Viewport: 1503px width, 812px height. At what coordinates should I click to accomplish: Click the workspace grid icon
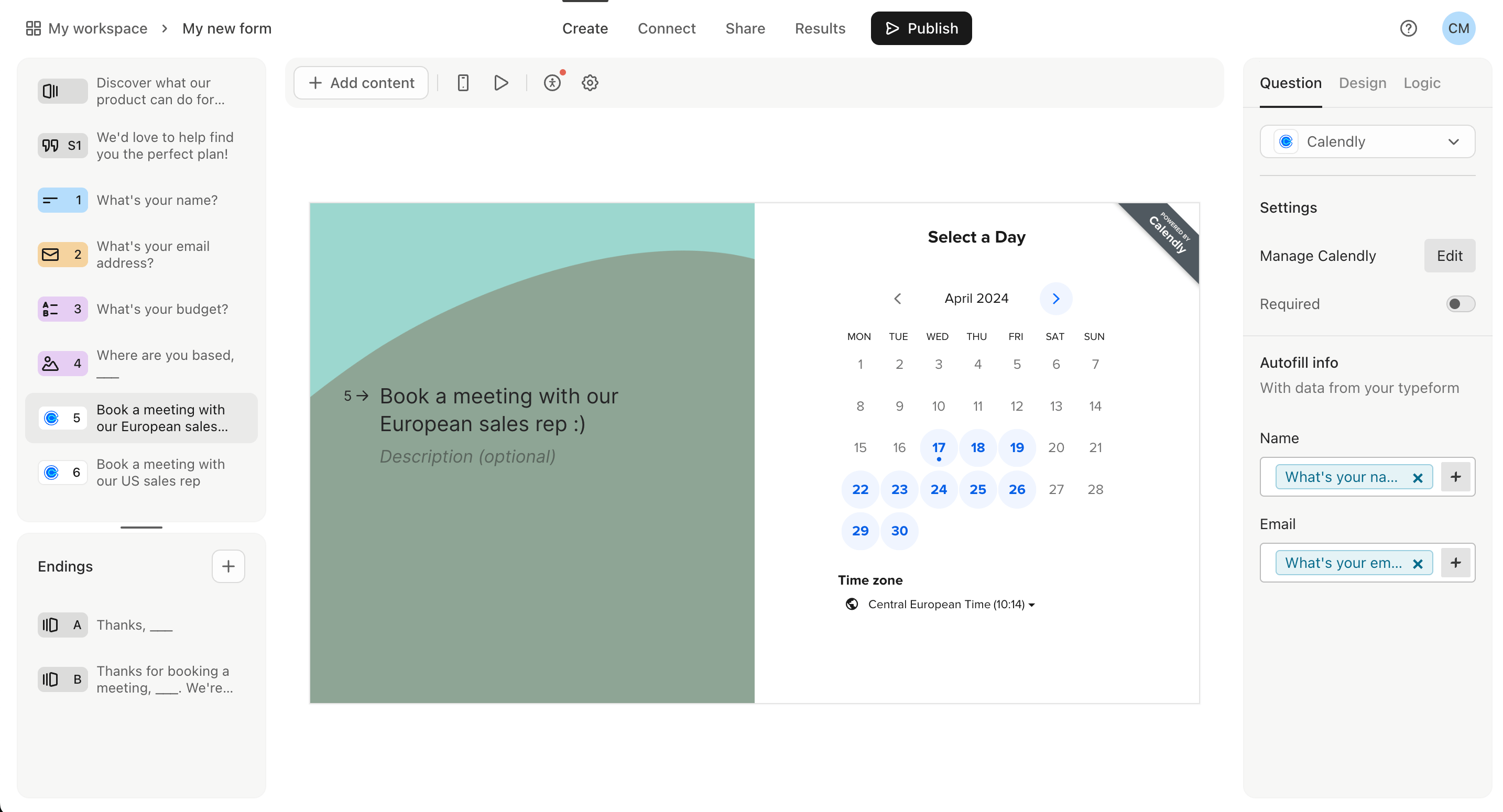[x=33, y=28]
